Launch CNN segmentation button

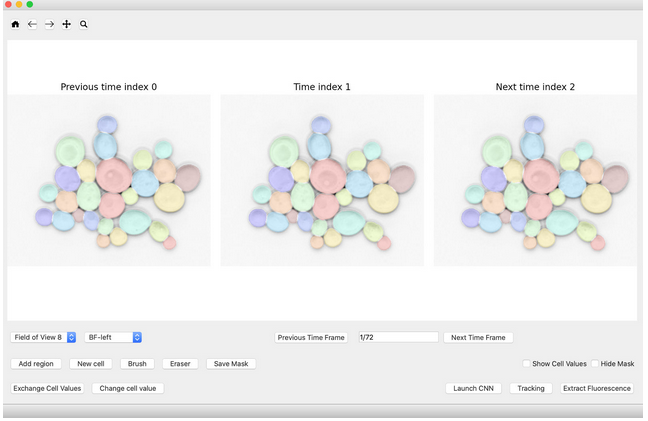point(474,388)
